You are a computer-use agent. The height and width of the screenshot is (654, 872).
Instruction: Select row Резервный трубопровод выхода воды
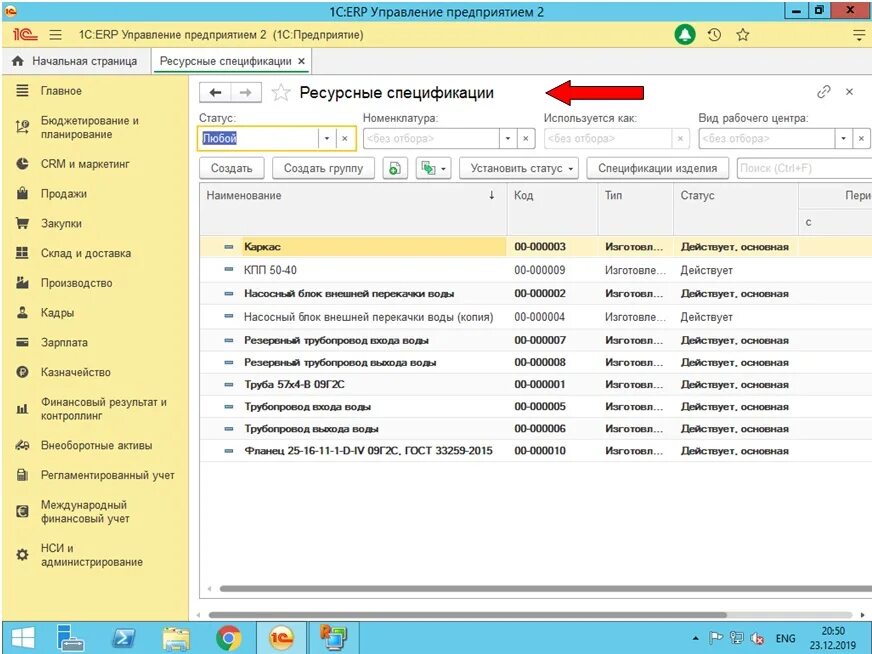(536, 363)
